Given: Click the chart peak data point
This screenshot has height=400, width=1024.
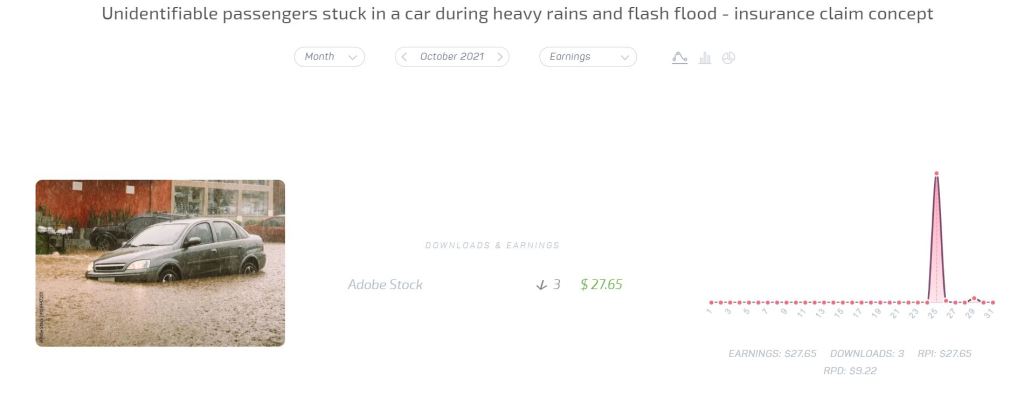Looking at the screenshot, I should coord(936,174).
